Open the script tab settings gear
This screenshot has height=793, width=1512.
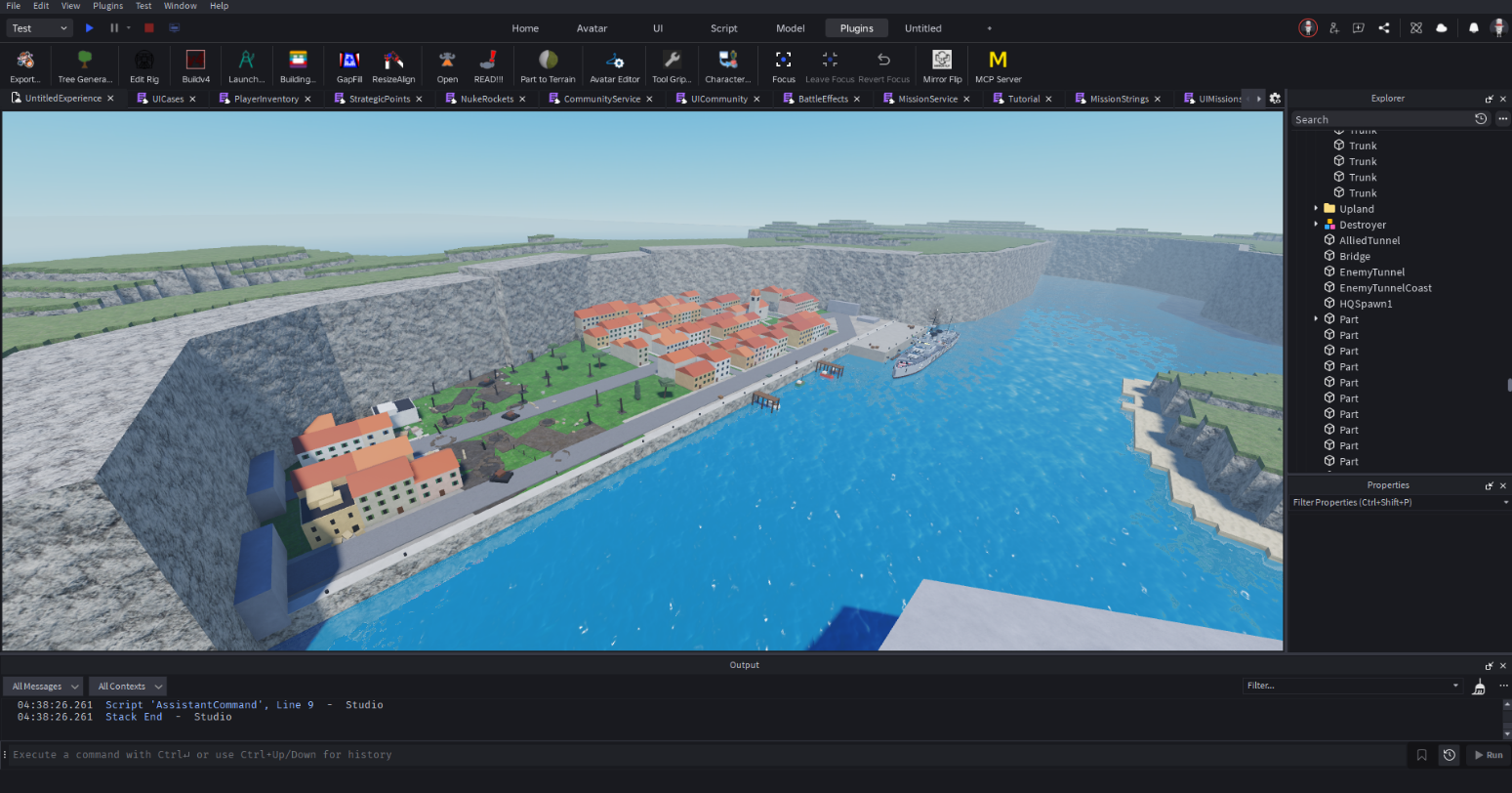click(x=1275, y=99)
